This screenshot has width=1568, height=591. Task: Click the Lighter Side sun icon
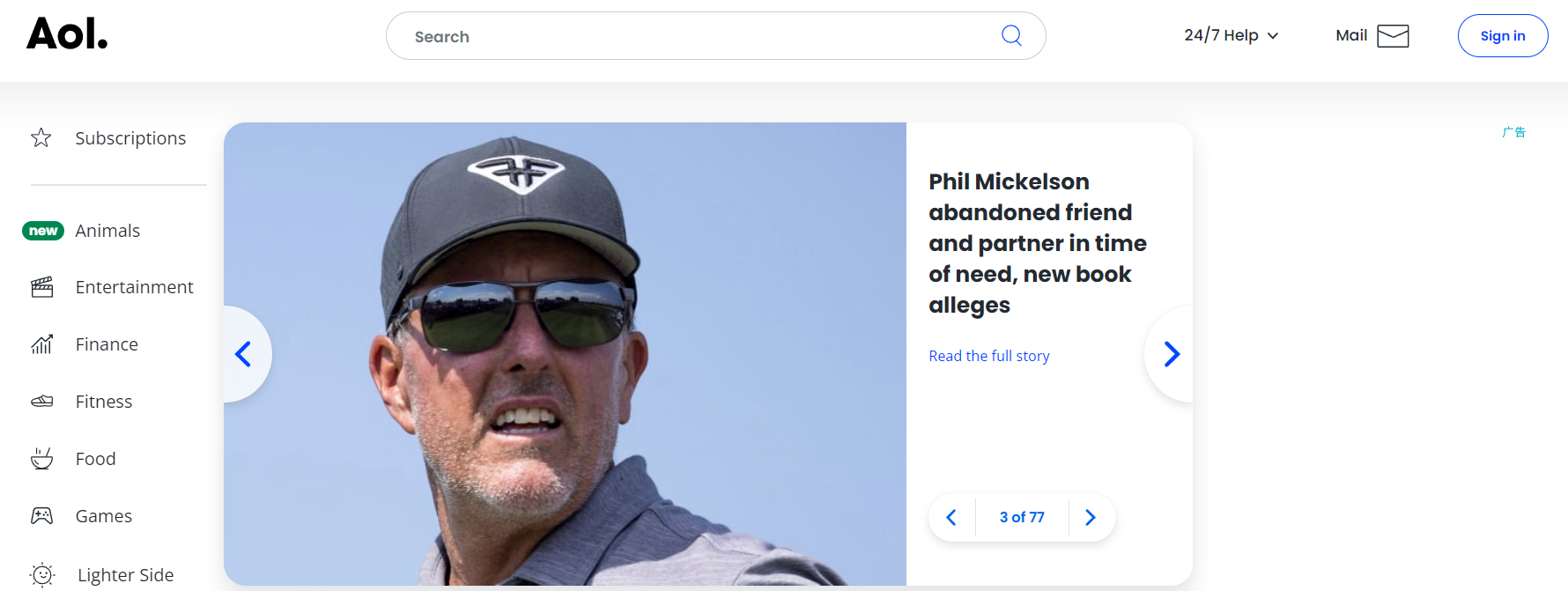pos(42,575)
